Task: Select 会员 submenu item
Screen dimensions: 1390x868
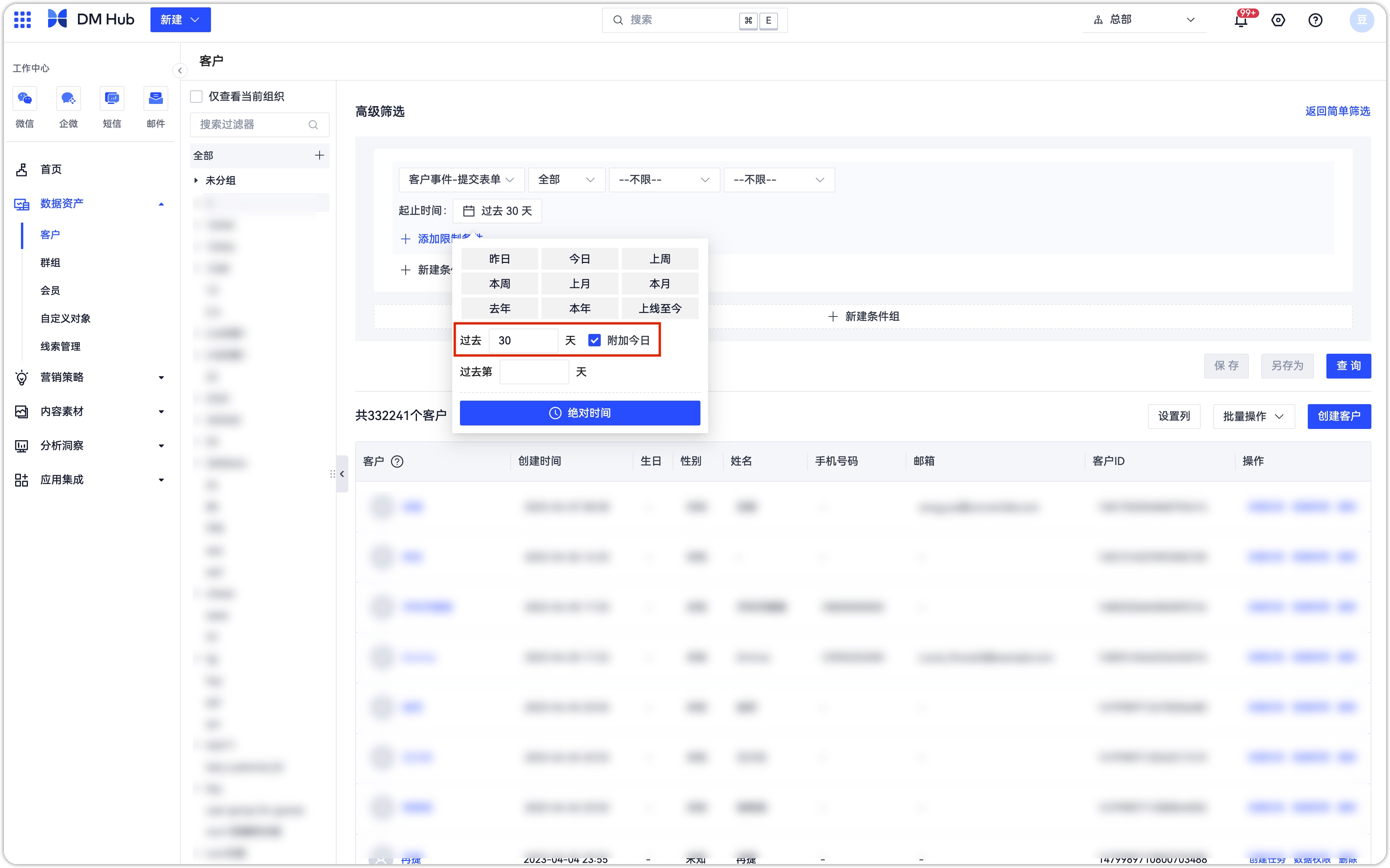Action: 50,290
